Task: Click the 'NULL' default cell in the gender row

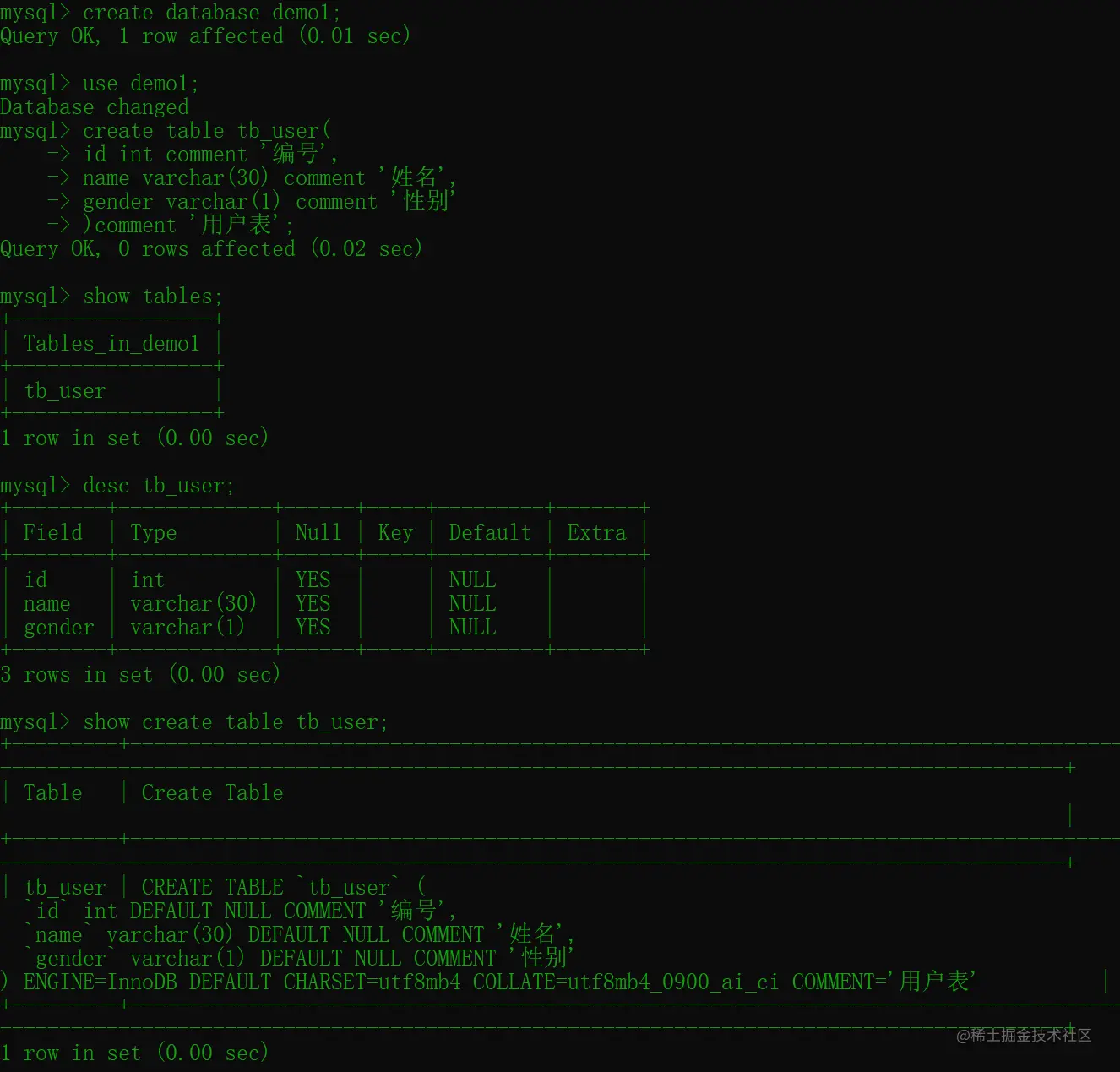Action: tap(472, 628)
